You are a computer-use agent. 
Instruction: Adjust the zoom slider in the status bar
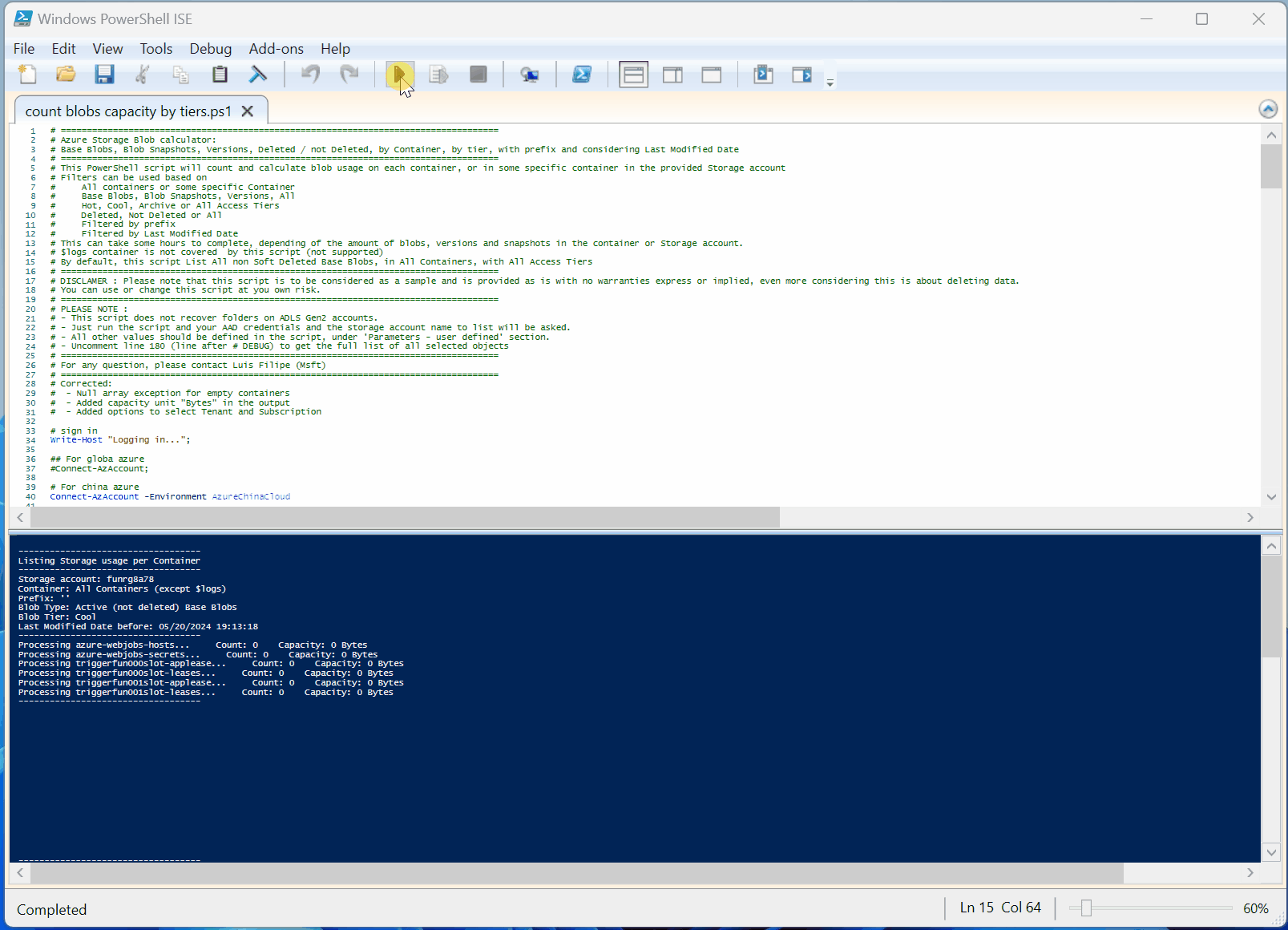(1086, 908)
